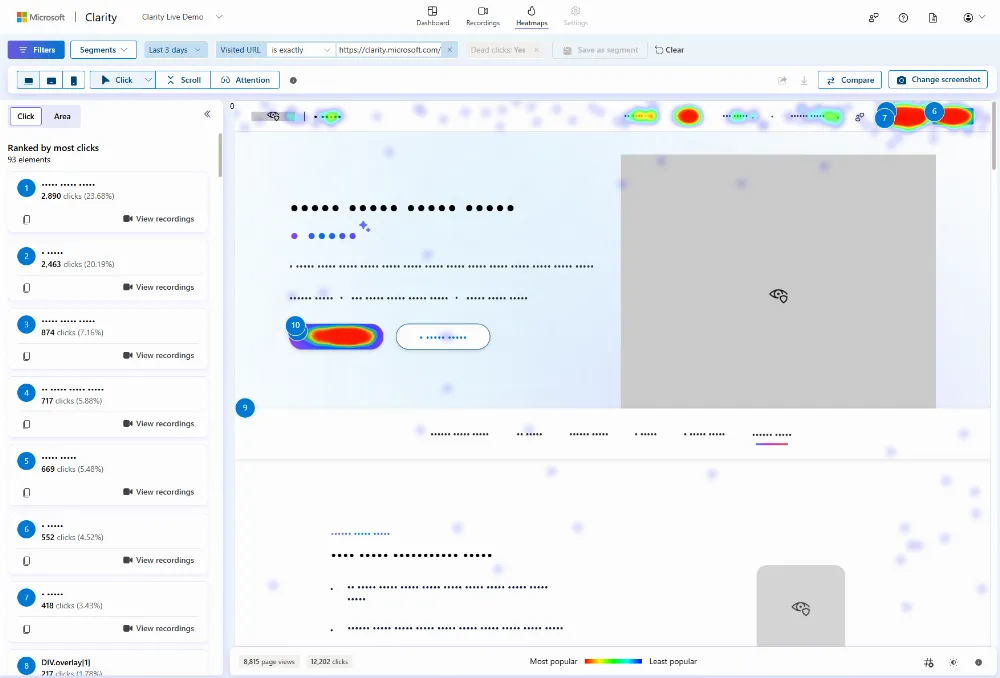Click the 12,202 clicks badge
Viewport: 1000px width, 678px height.
329,662
